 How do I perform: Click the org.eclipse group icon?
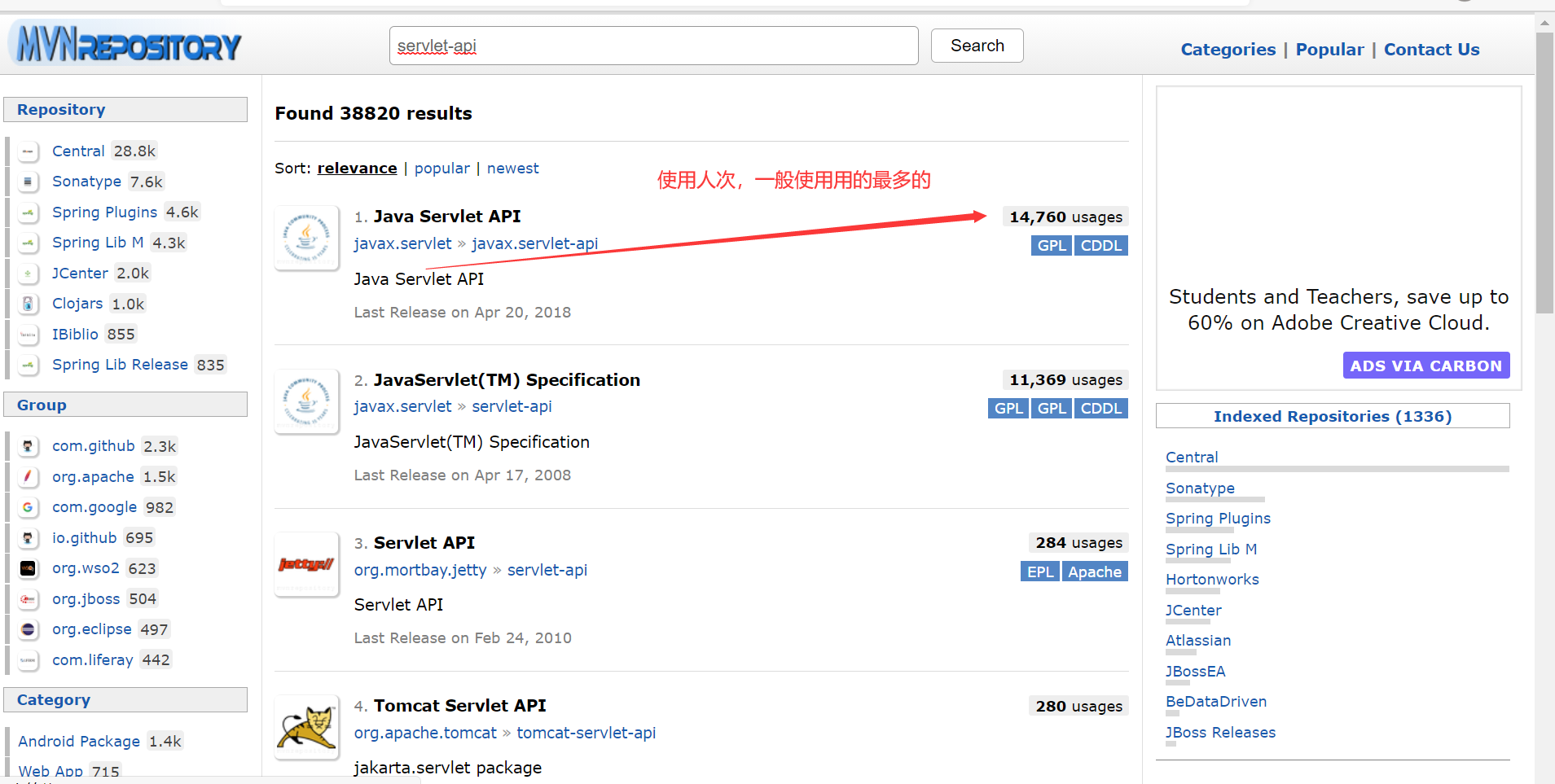point(29,629)
